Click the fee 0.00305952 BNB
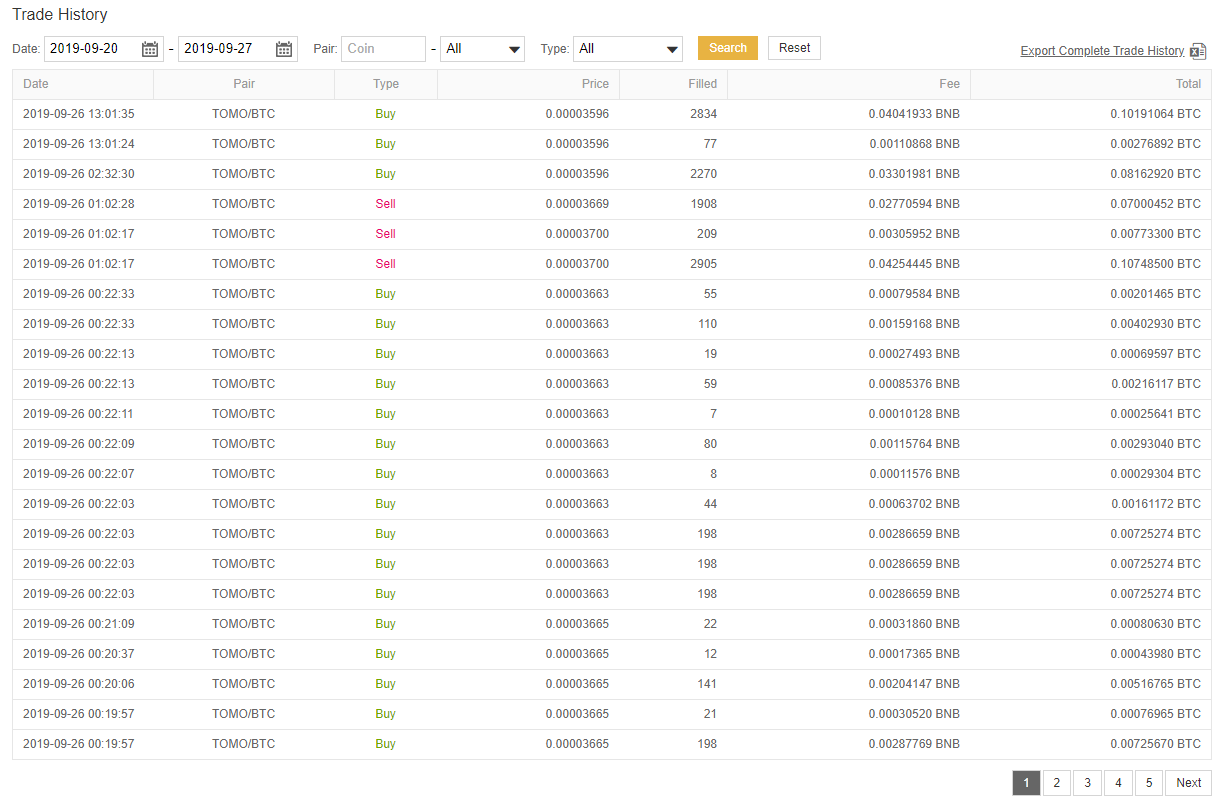 914,234
